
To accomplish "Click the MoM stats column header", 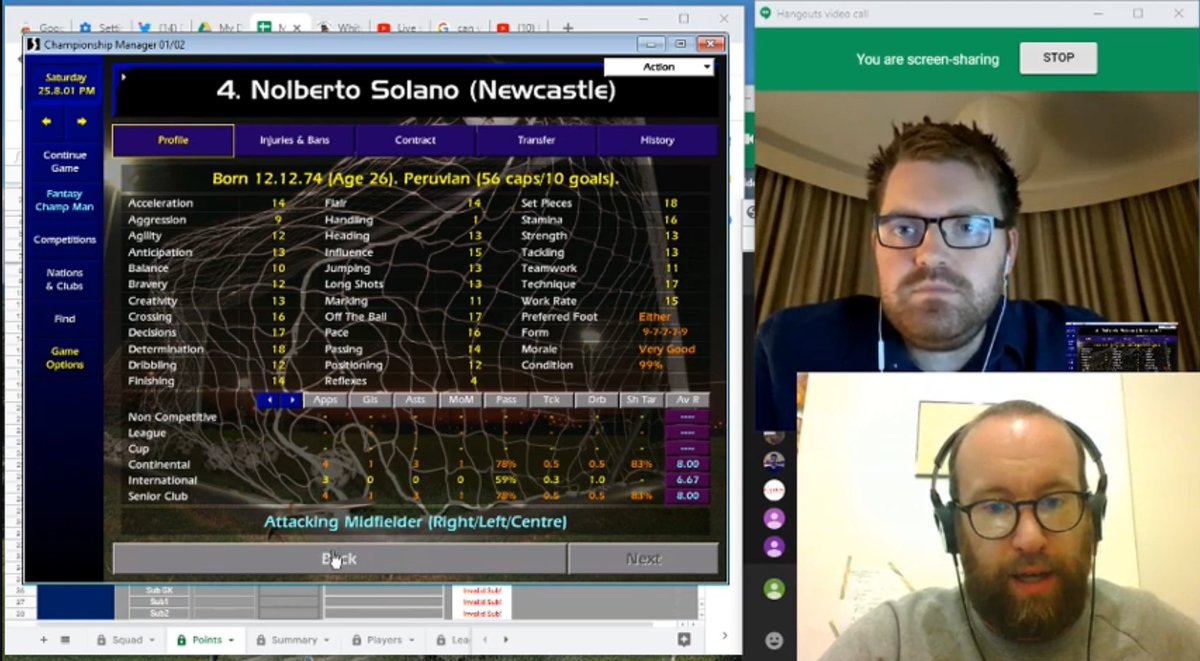I will 461,400.
